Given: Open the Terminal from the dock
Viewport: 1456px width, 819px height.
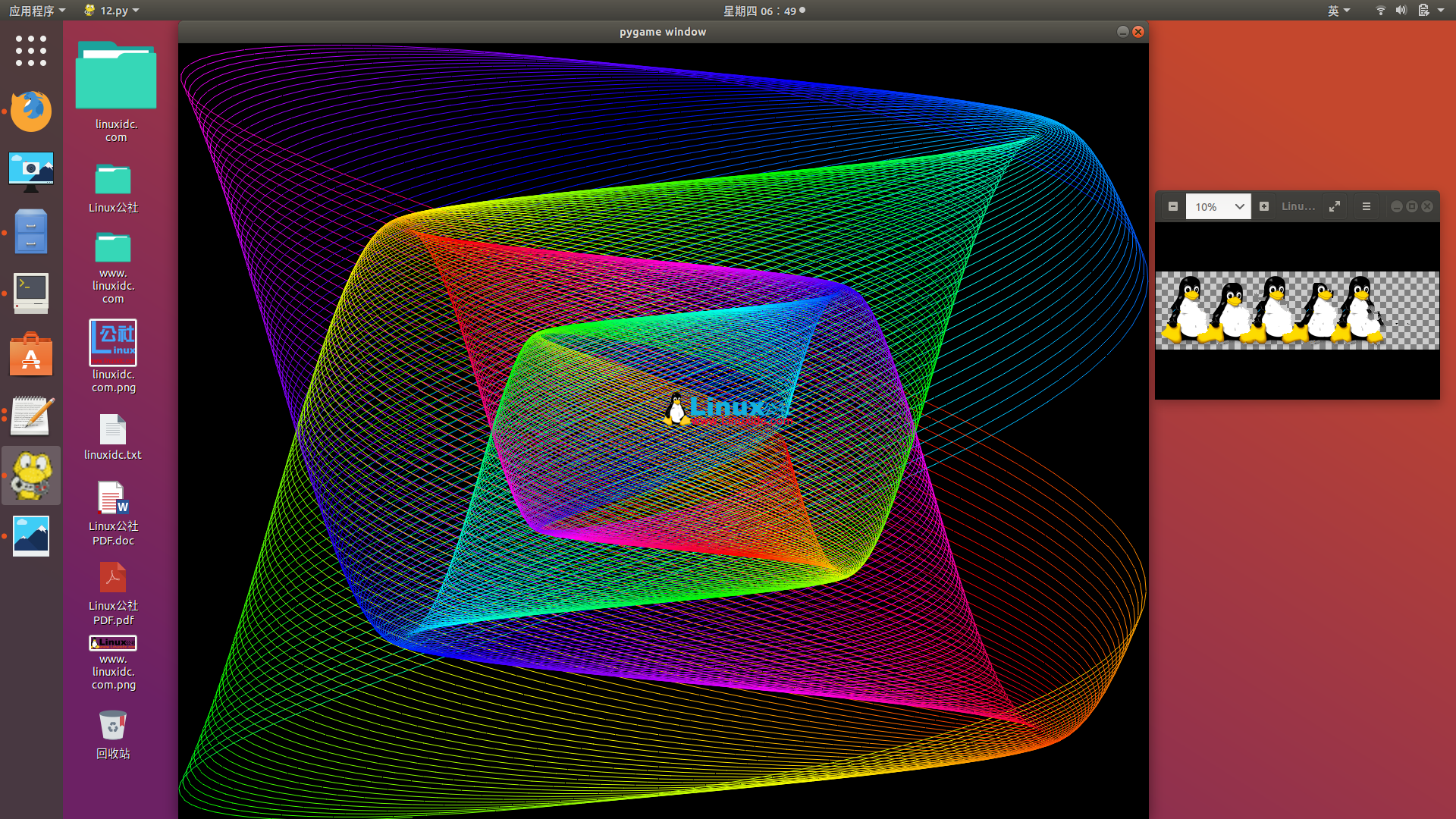Looking at the screenshot, I should 31,293.
